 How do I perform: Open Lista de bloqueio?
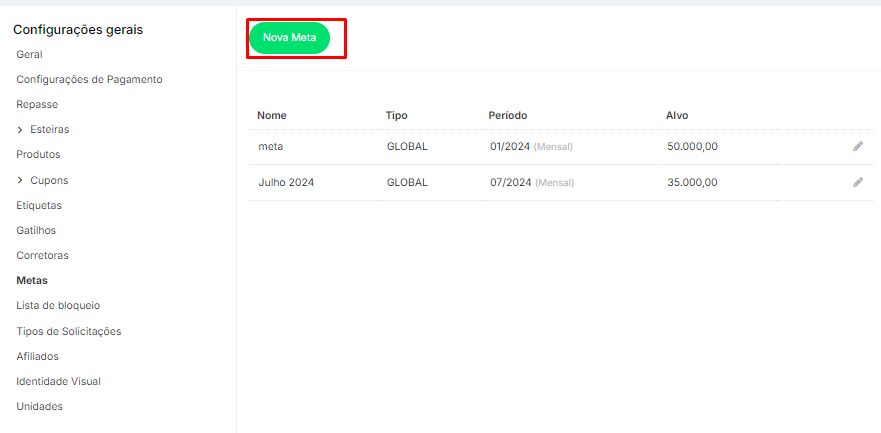58,305
